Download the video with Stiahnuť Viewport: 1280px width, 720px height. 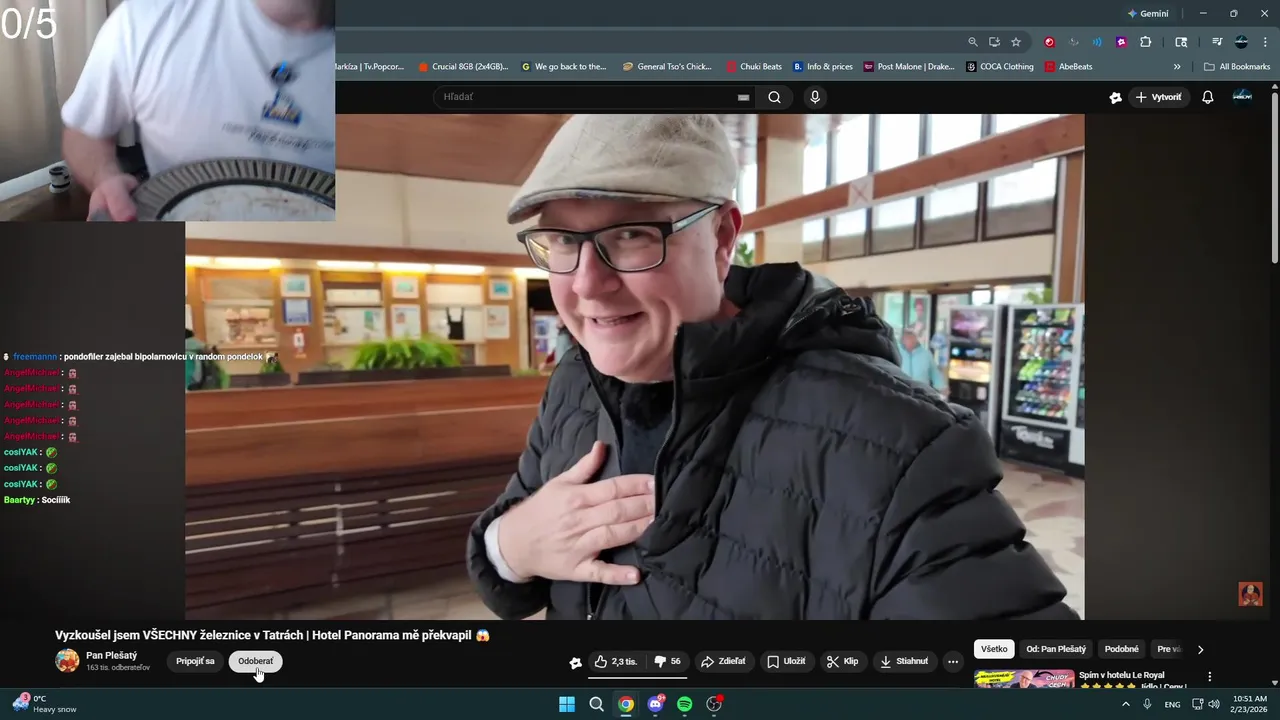904,662
